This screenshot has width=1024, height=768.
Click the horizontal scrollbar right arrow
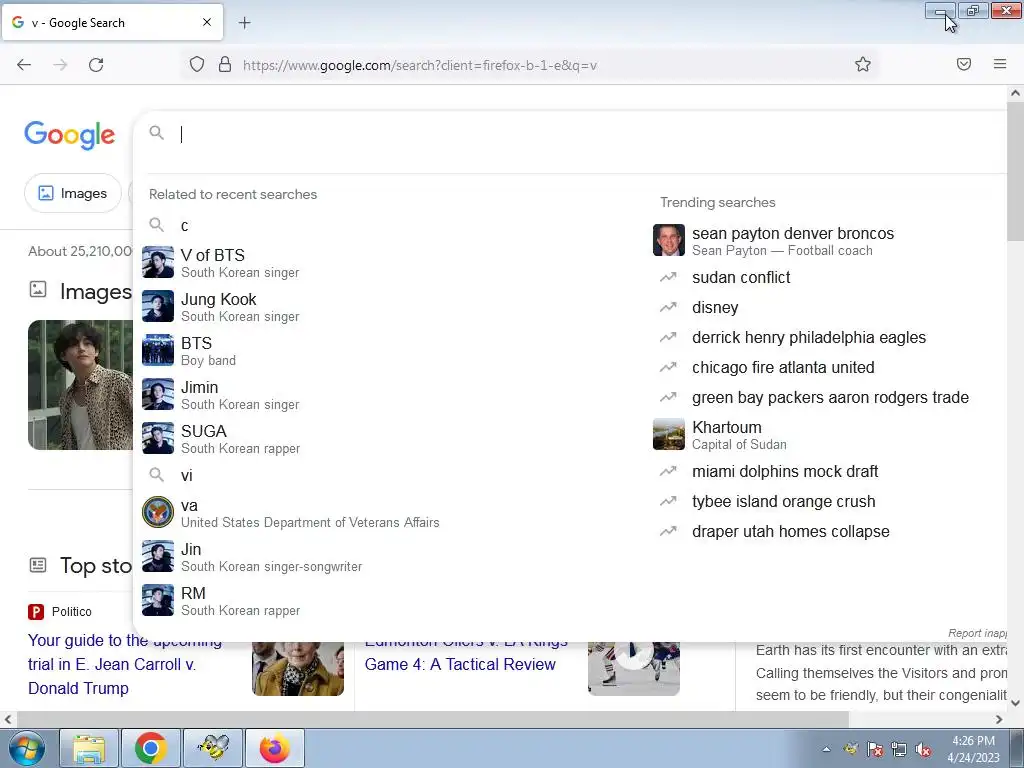pos(999,719)
